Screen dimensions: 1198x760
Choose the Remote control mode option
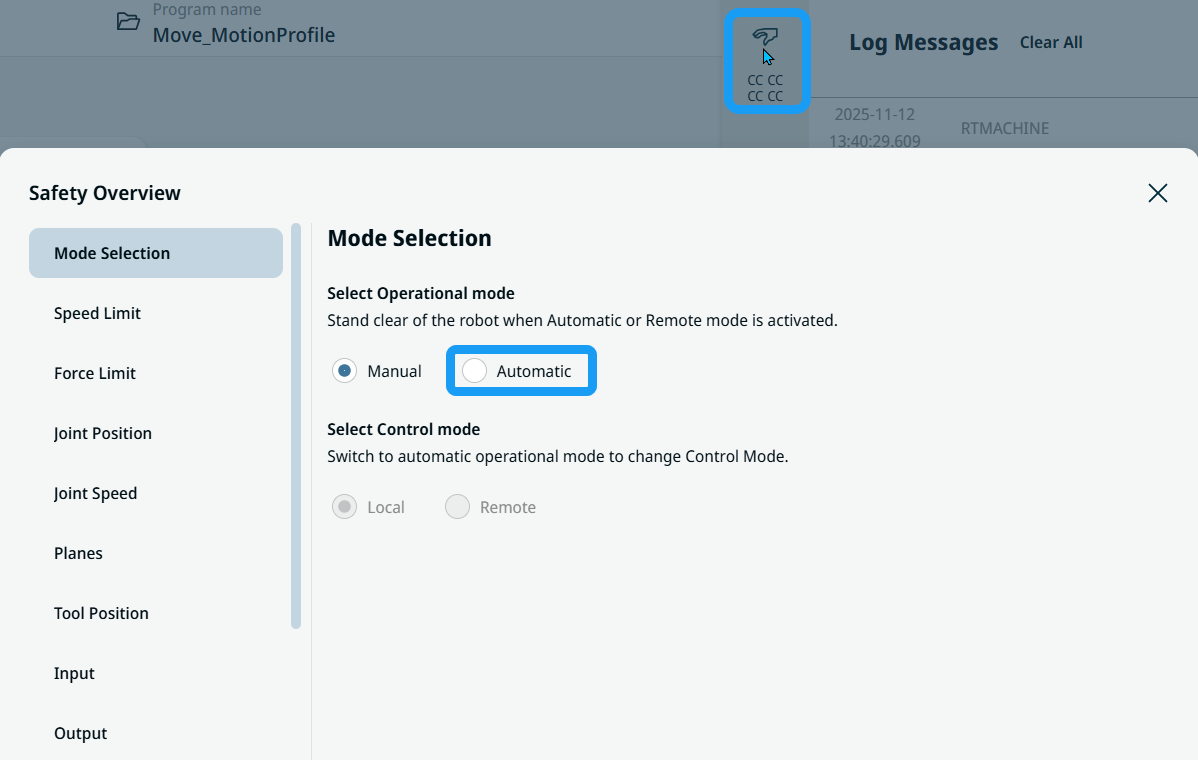tap(458, 507)
